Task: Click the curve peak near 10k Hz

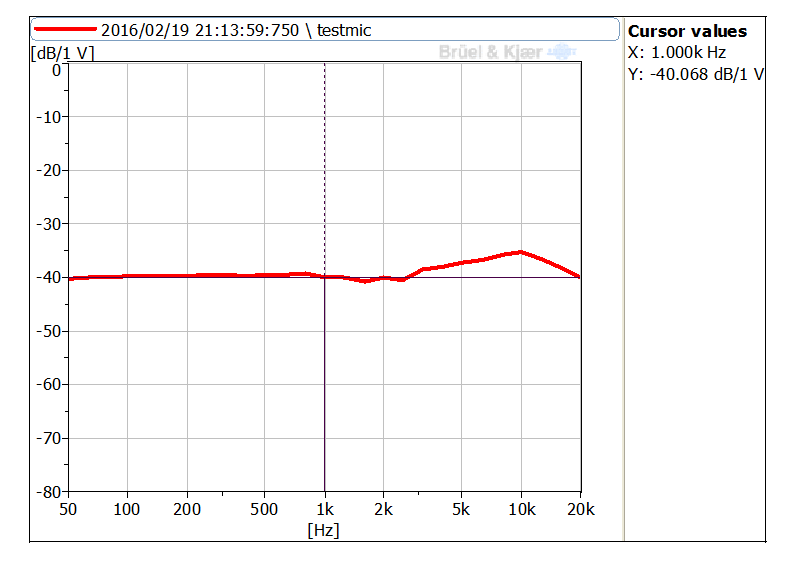Action: coord(520,252)
